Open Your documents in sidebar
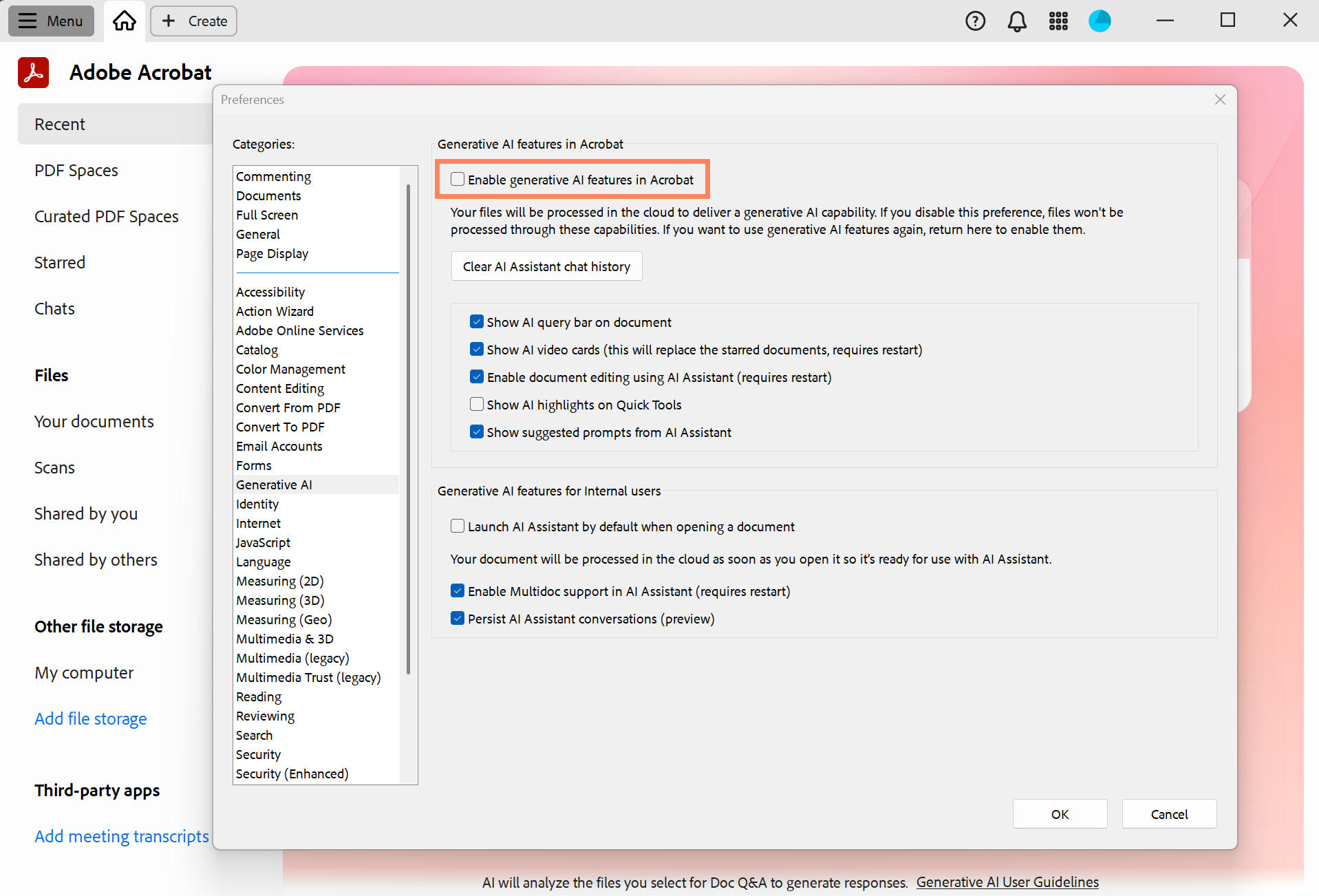Image resolution: width=1319 pixels, height=896 pixels. 94,421
